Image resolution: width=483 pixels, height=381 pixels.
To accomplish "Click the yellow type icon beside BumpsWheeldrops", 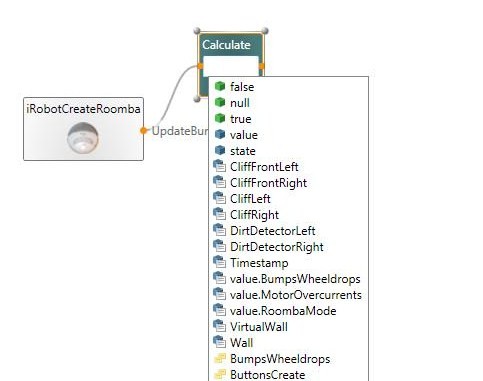I will (x=220, y=359).
